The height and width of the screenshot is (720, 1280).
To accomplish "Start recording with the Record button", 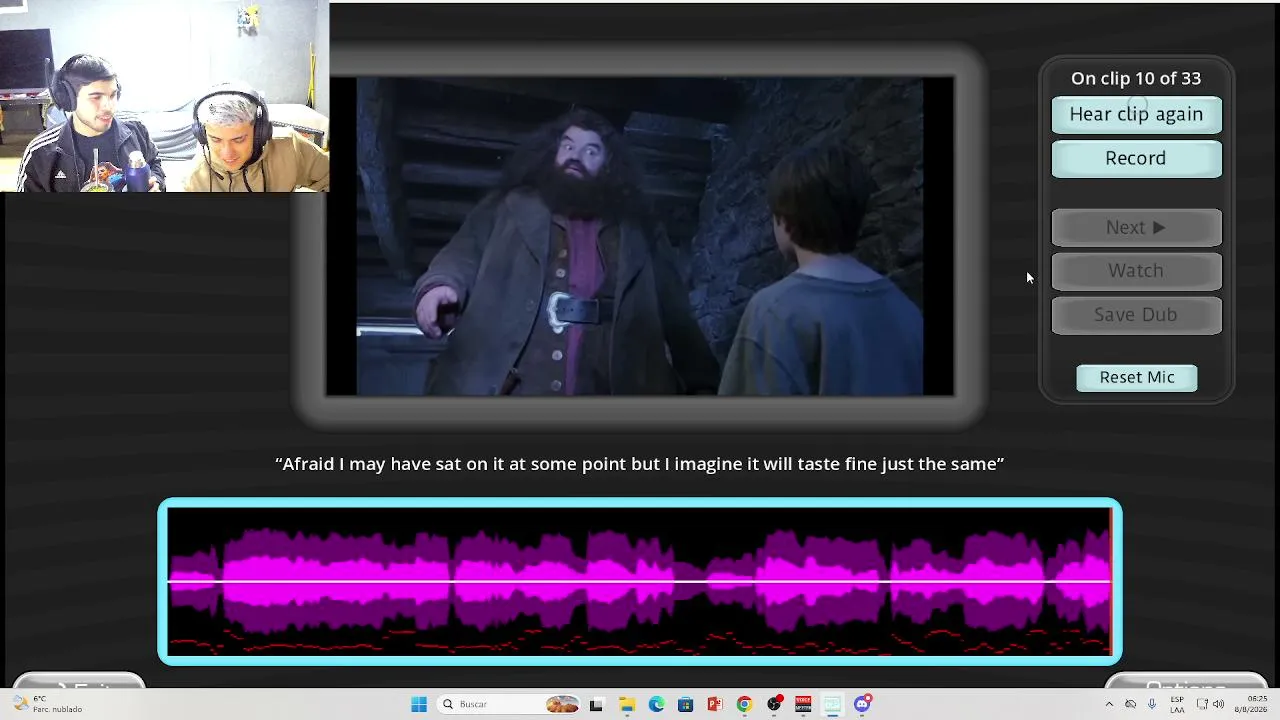I will click(x=1136, y=158).
